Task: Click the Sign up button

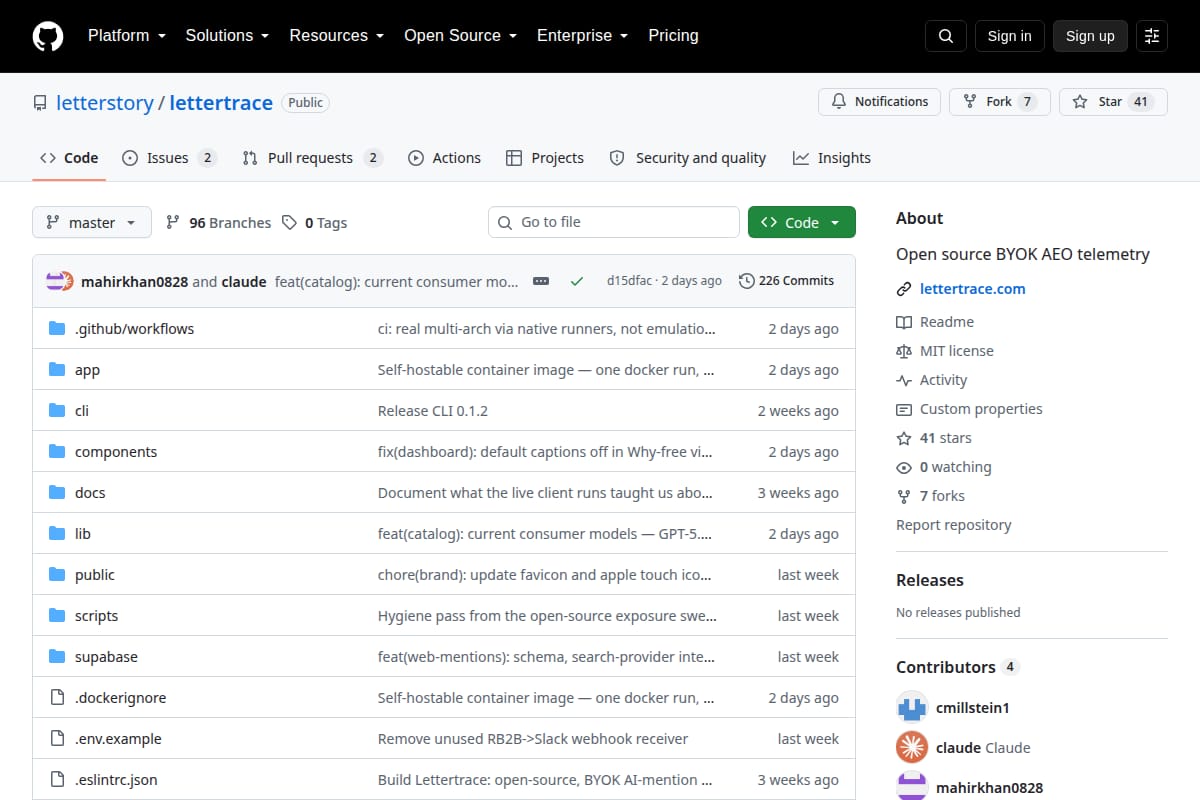Action: click(1090, 36)
